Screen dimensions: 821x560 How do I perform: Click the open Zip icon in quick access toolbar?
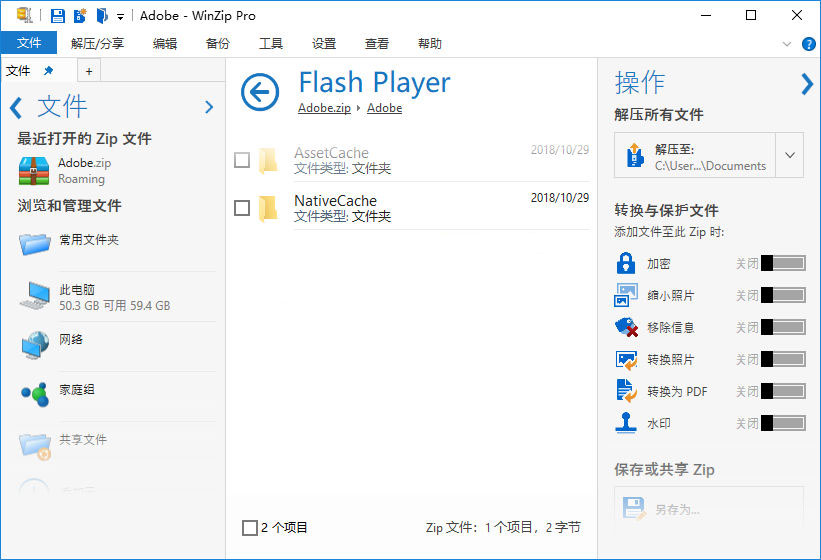tap(102, 16)
